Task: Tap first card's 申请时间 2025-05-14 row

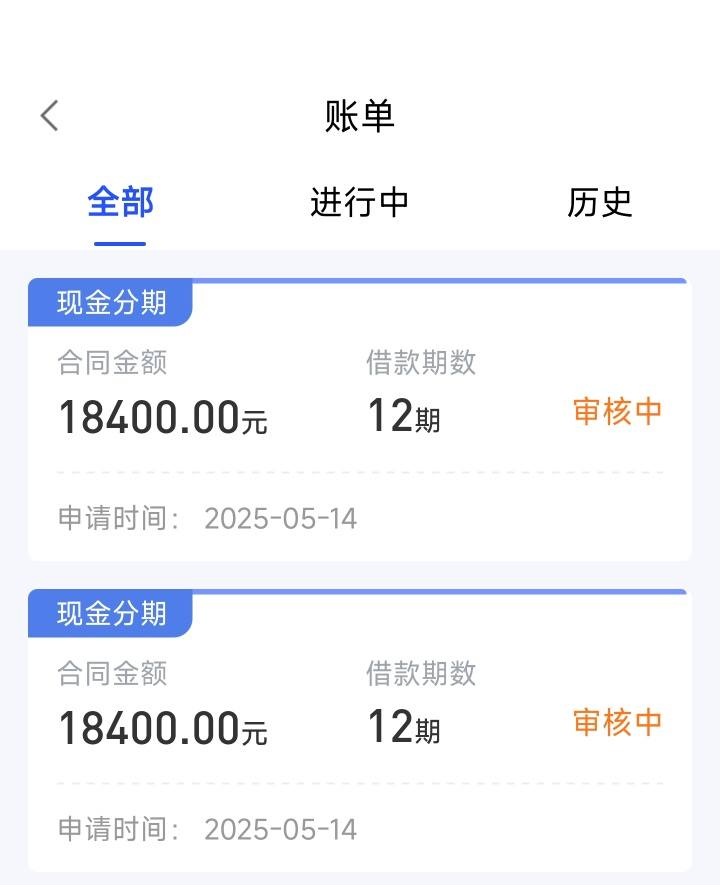Action: [207, 518]
